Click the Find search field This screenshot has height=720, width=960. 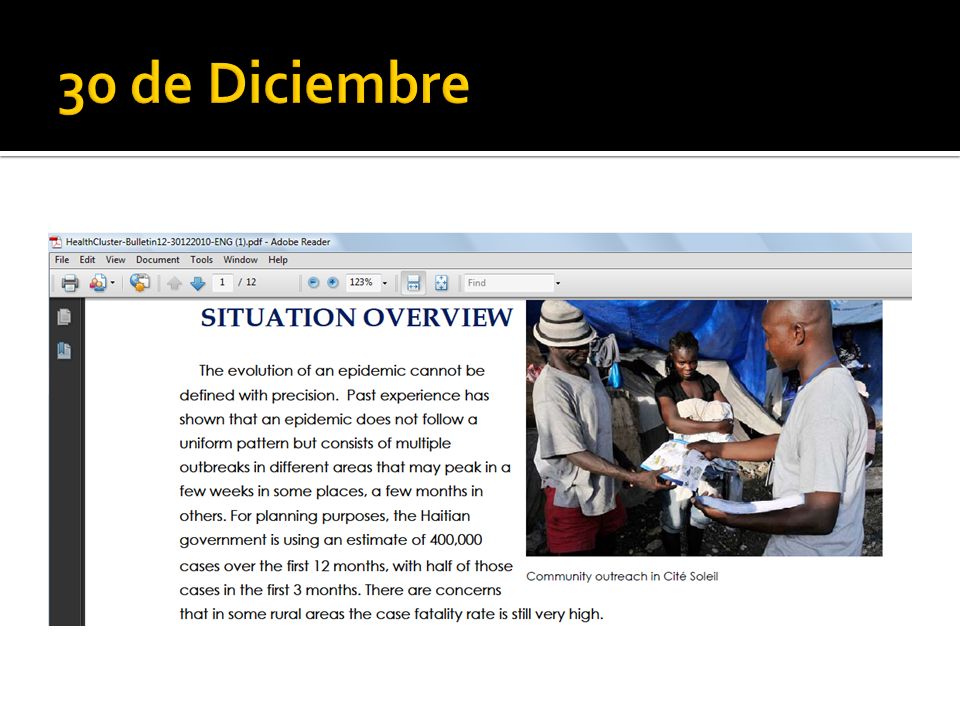coord(509,283)
